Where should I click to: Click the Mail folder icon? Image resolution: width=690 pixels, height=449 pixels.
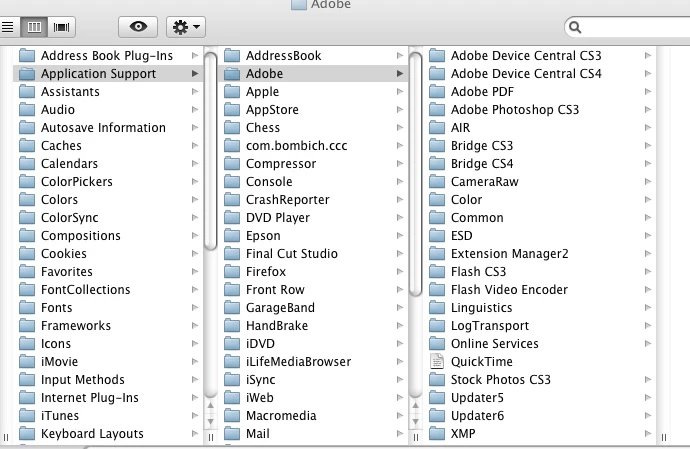click(232, 434)
